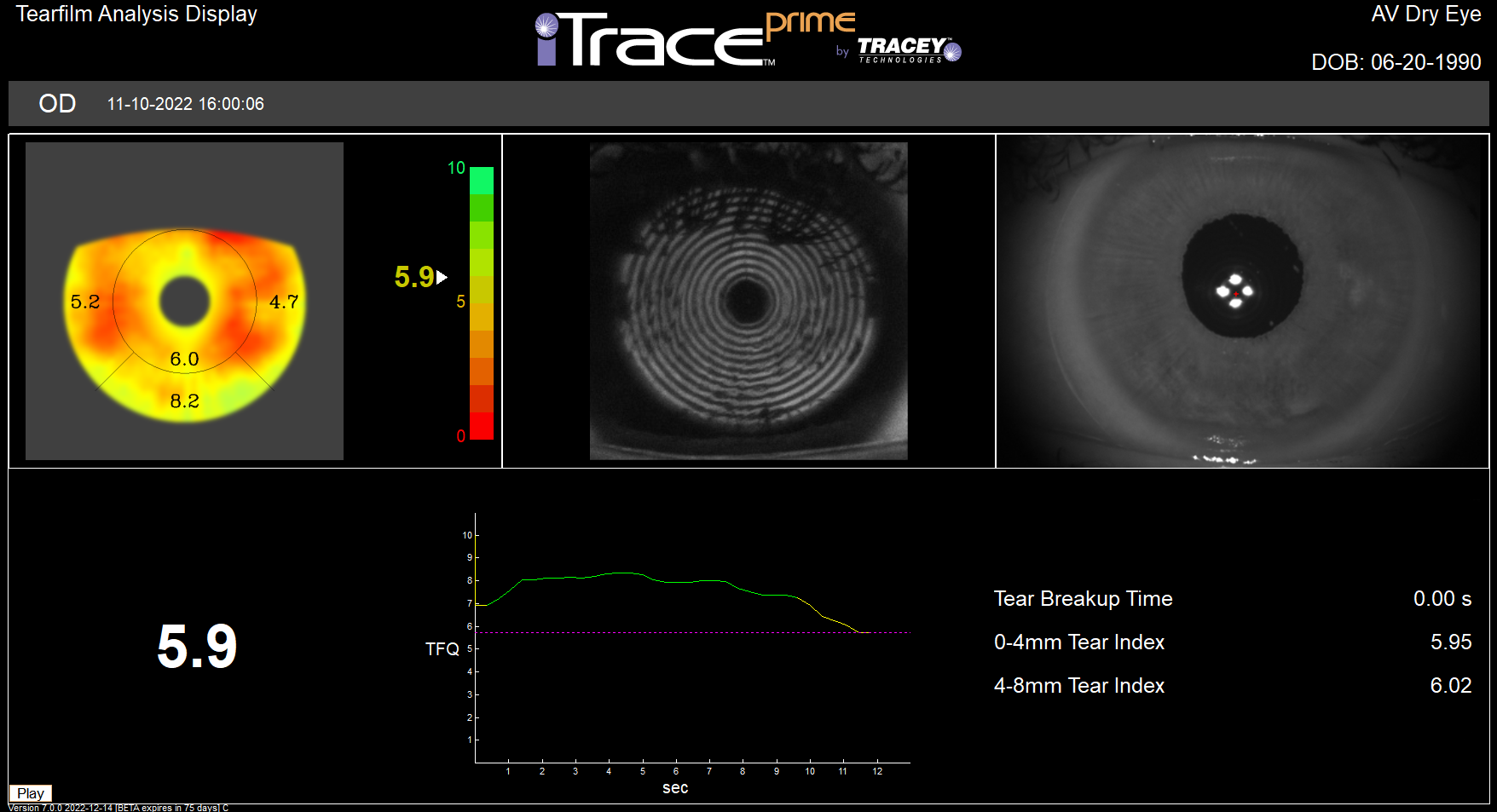Click the central hole of the tear film map
Screen dimensions: 1497x812
[x=184, y=302]
